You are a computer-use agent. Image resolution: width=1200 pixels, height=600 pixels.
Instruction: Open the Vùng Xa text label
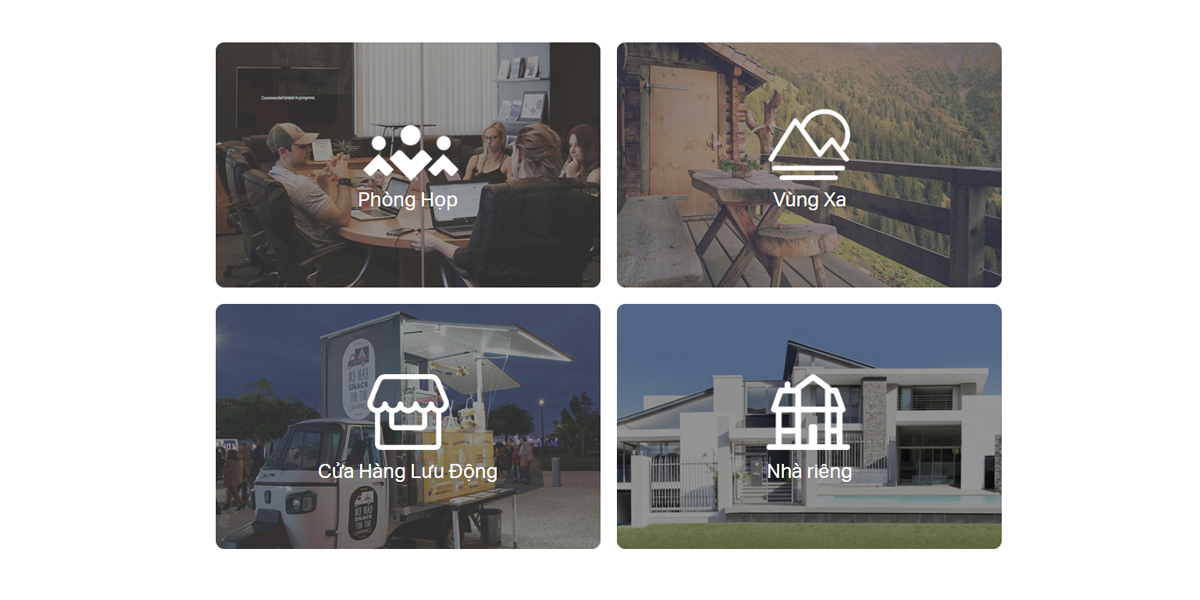(x=809, y=200)
